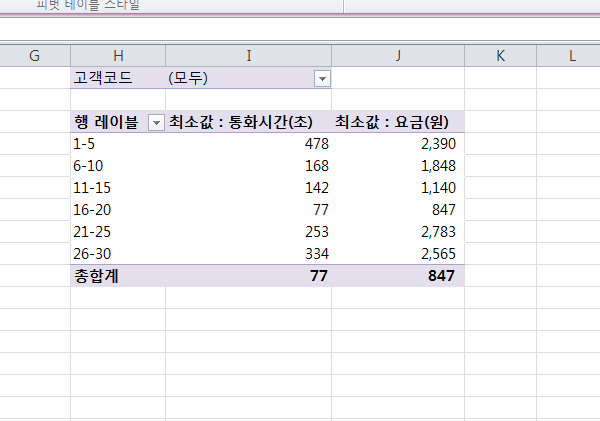Click the cell with value 2,390
The image size is (600, 421).
click(436, 144)
